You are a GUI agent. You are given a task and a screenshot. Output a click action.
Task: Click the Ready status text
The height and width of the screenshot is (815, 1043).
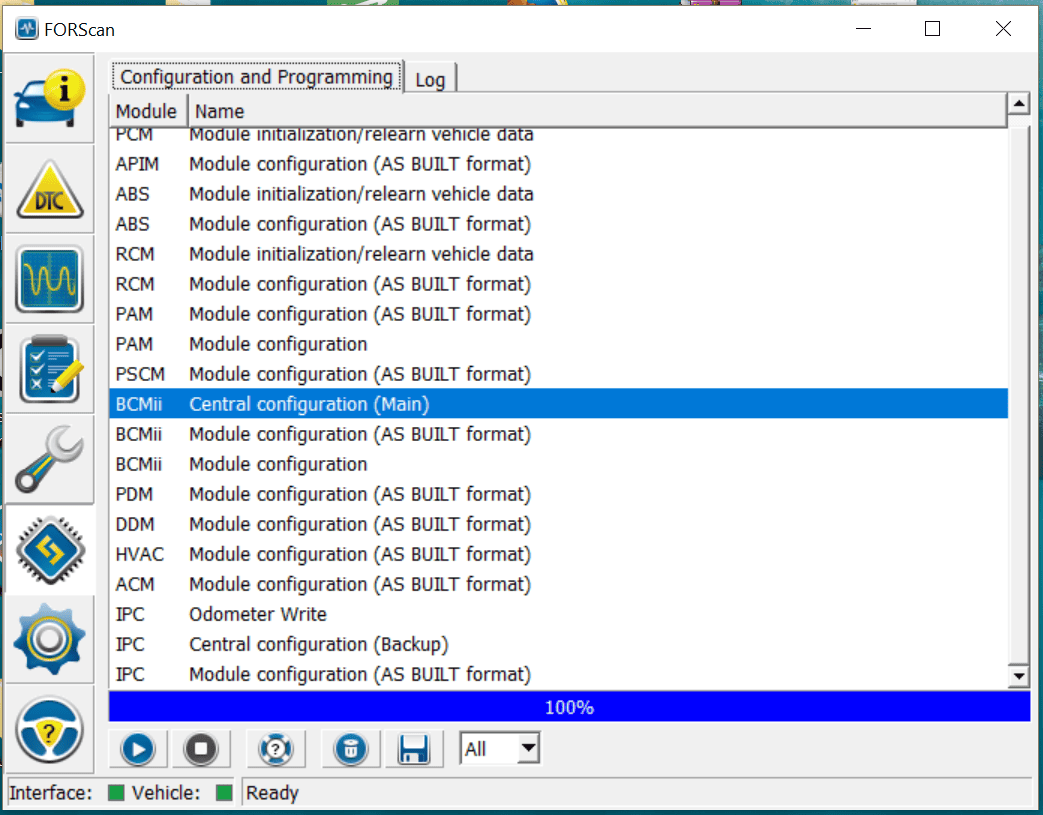pyautogui.click(x=272, y=793)
